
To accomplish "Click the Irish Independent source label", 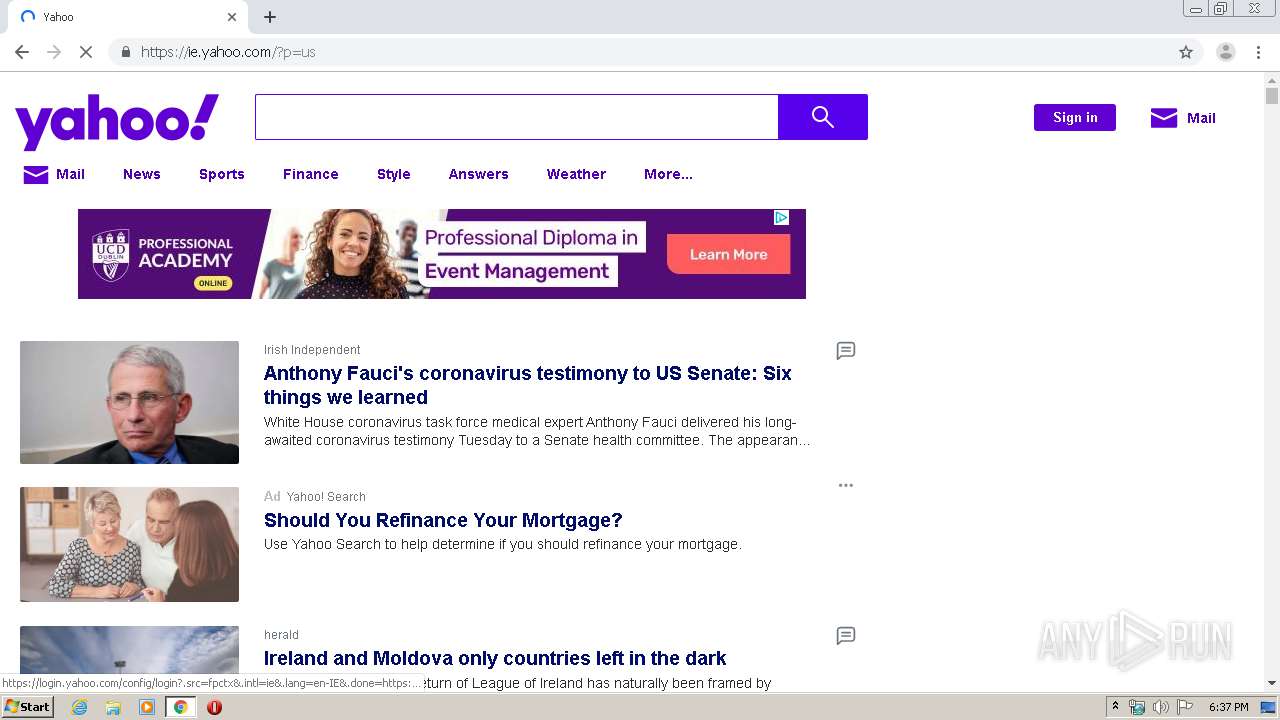I will [312, 350].
